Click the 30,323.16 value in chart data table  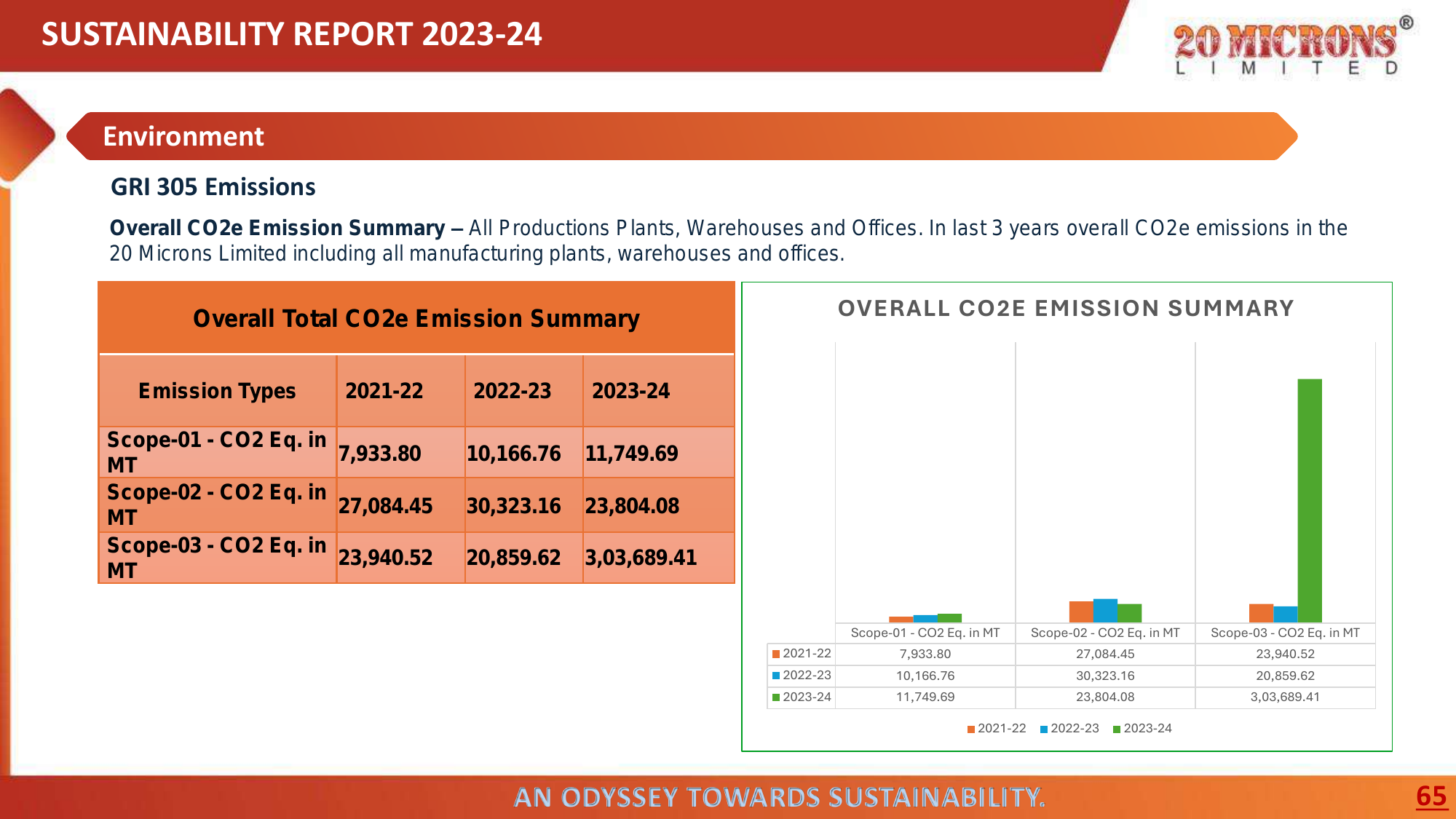(1105, 676)
